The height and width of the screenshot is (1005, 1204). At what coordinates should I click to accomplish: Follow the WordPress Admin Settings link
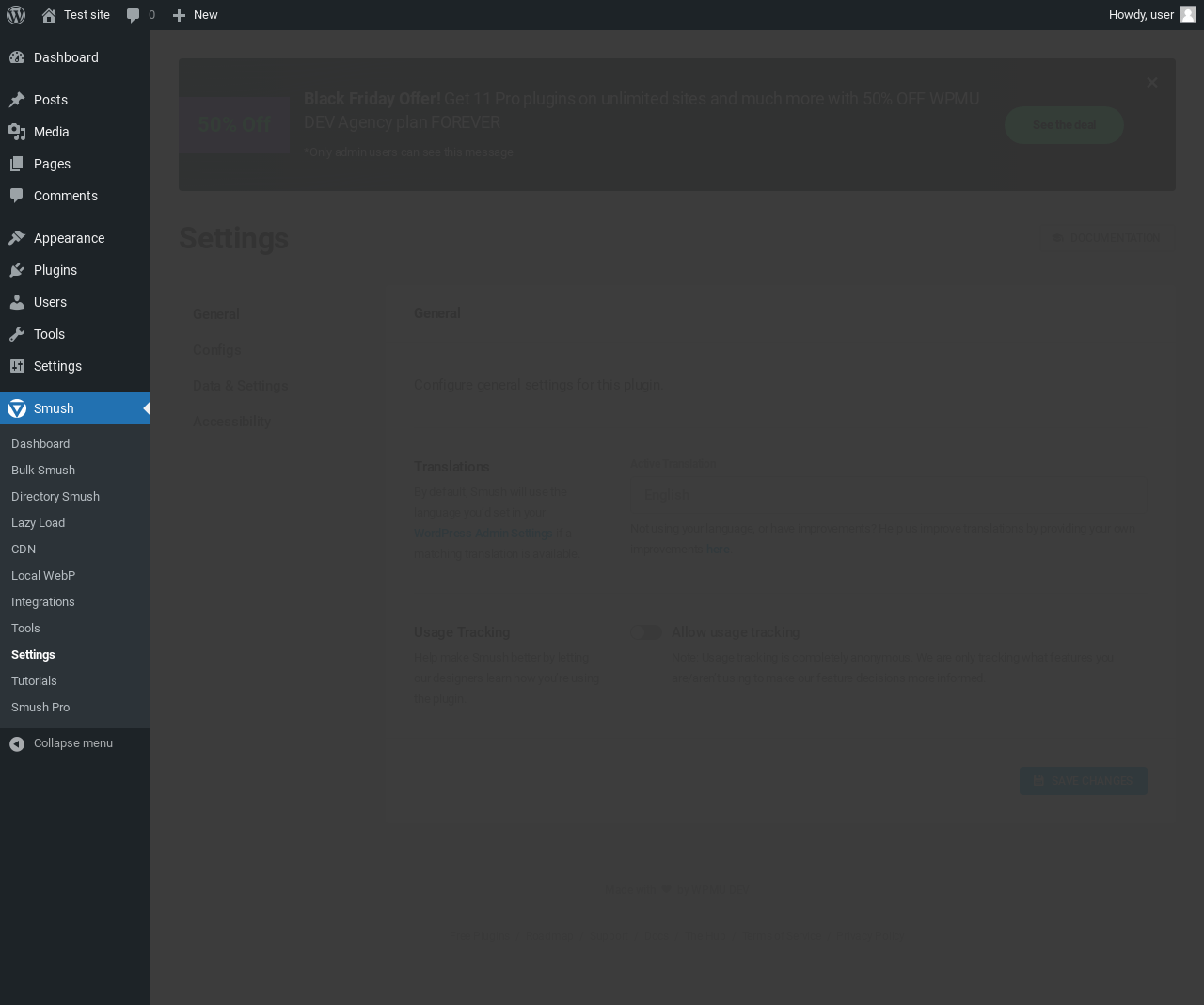483,534
